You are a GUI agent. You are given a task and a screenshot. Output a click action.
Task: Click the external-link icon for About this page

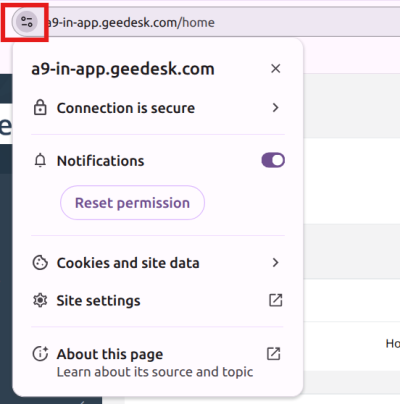click(274, 354)
